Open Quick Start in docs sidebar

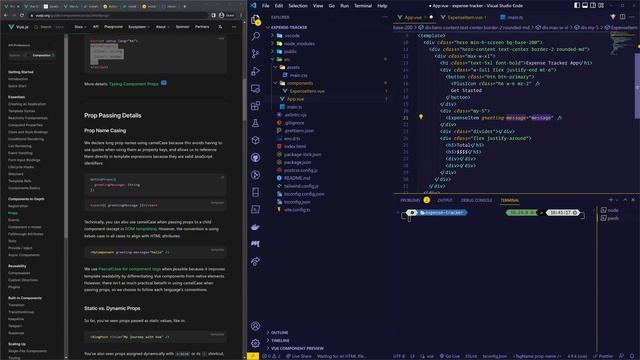(18, 86)
